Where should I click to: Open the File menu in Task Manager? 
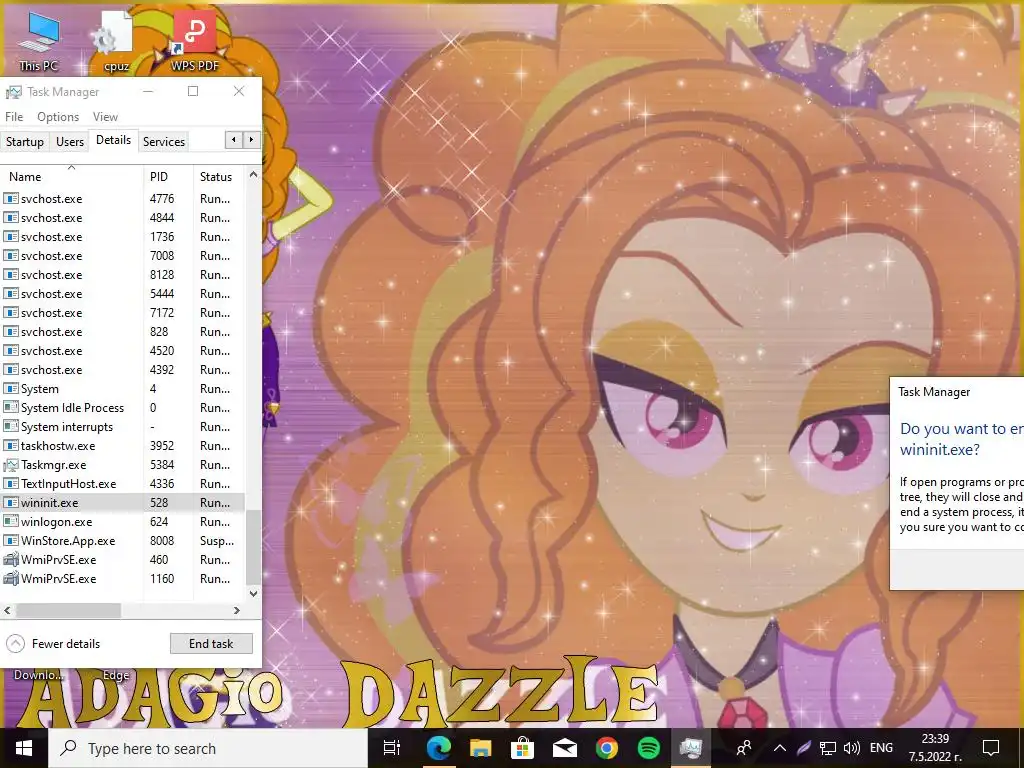pyautogui.click(x=14, y=117)
